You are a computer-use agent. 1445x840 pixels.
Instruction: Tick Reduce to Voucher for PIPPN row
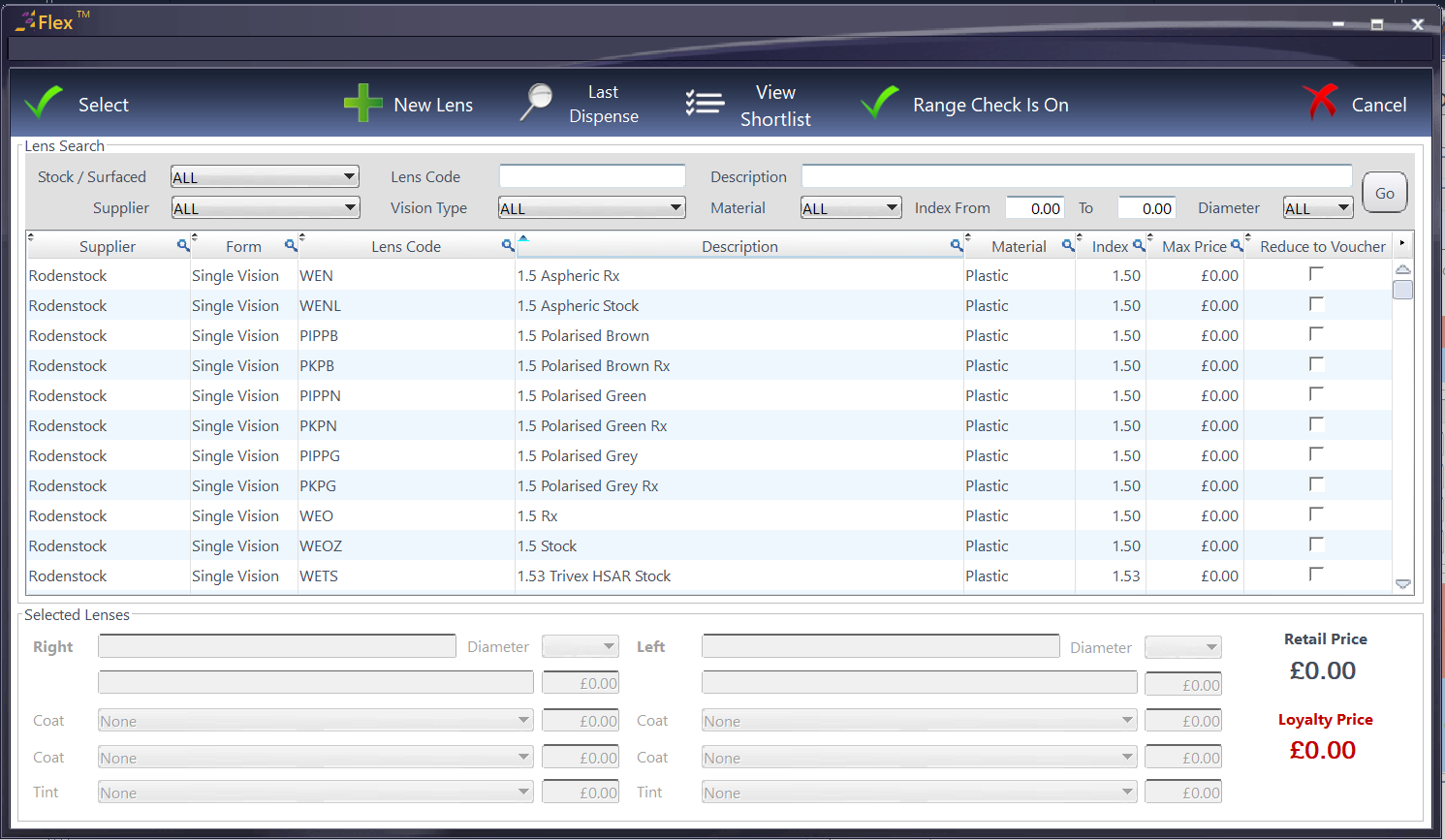(1316, 394)
